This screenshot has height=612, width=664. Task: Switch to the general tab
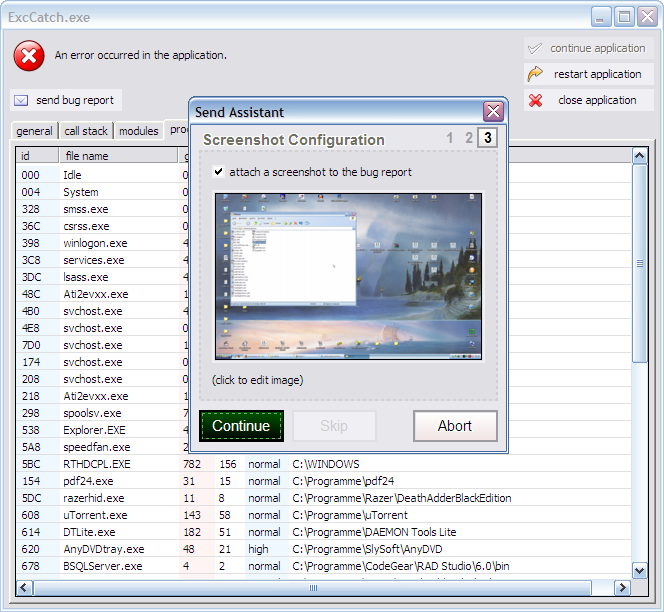coord(34,131)
